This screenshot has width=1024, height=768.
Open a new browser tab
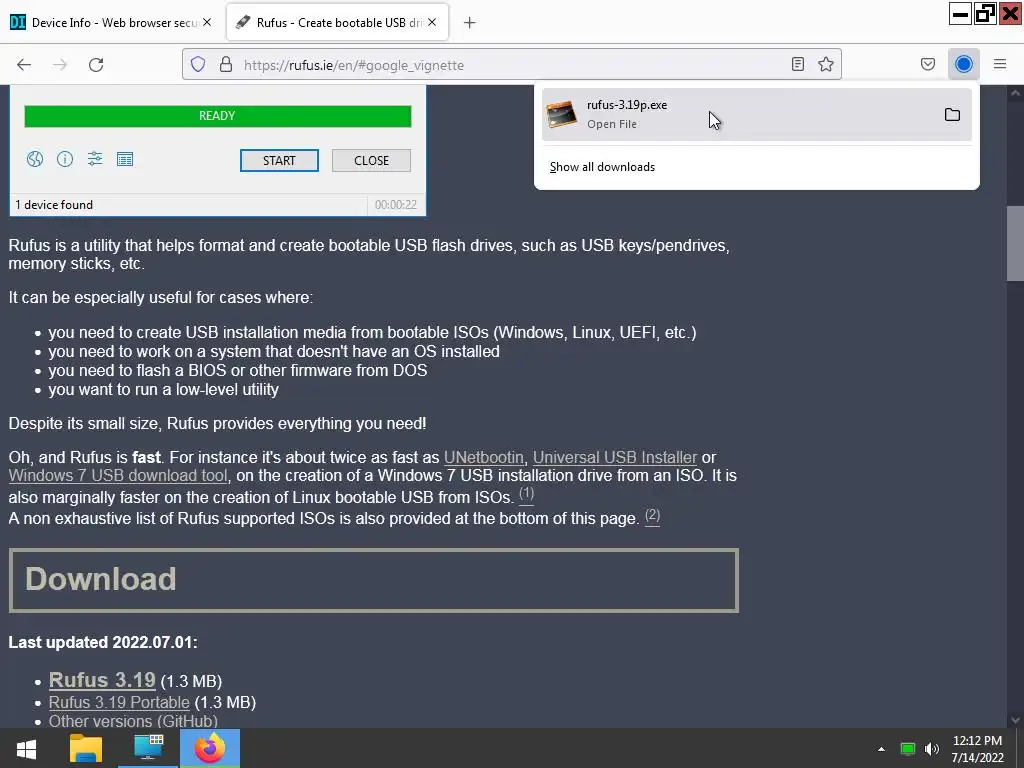(x=470, y=23)
